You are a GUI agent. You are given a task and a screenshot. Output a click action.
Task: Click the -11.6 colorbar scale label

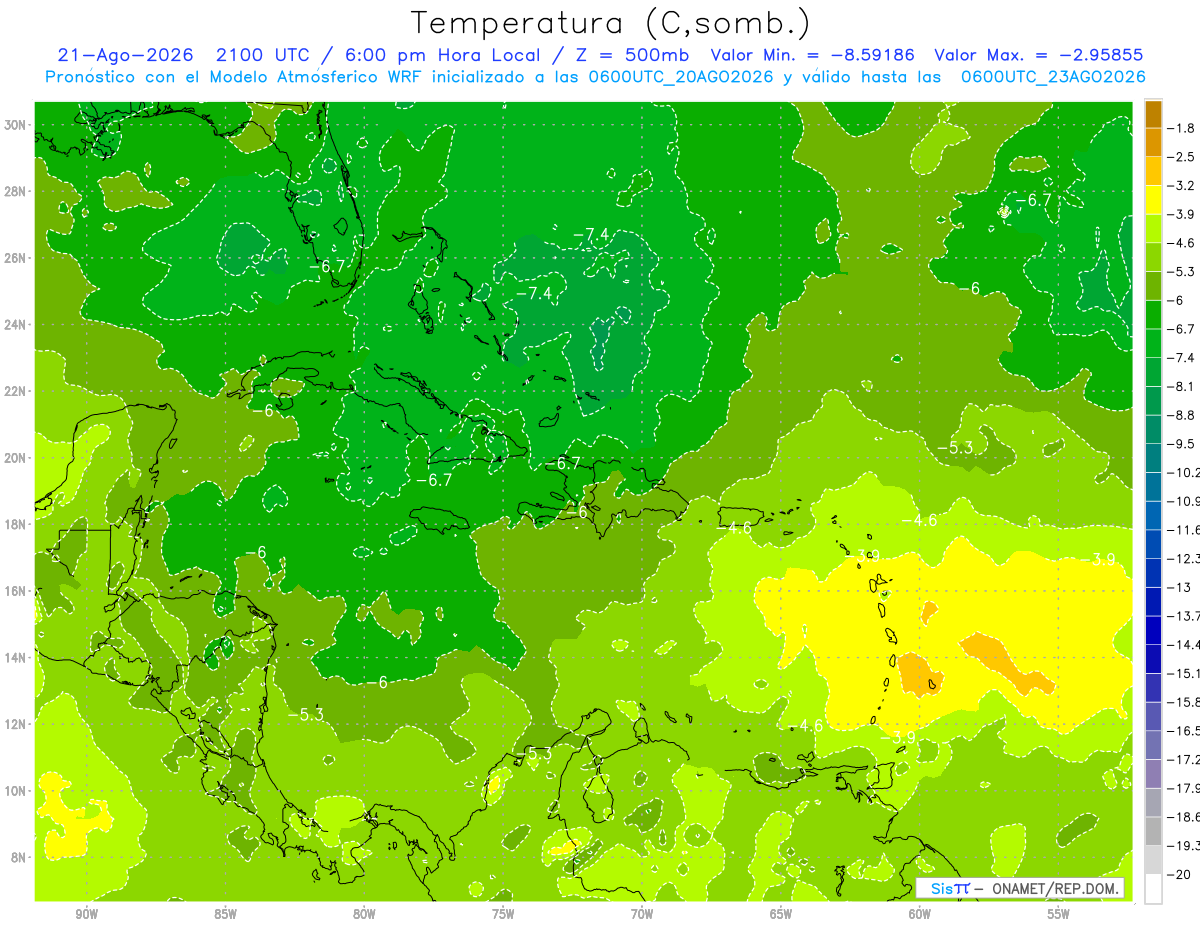(x=1185, y=530)
